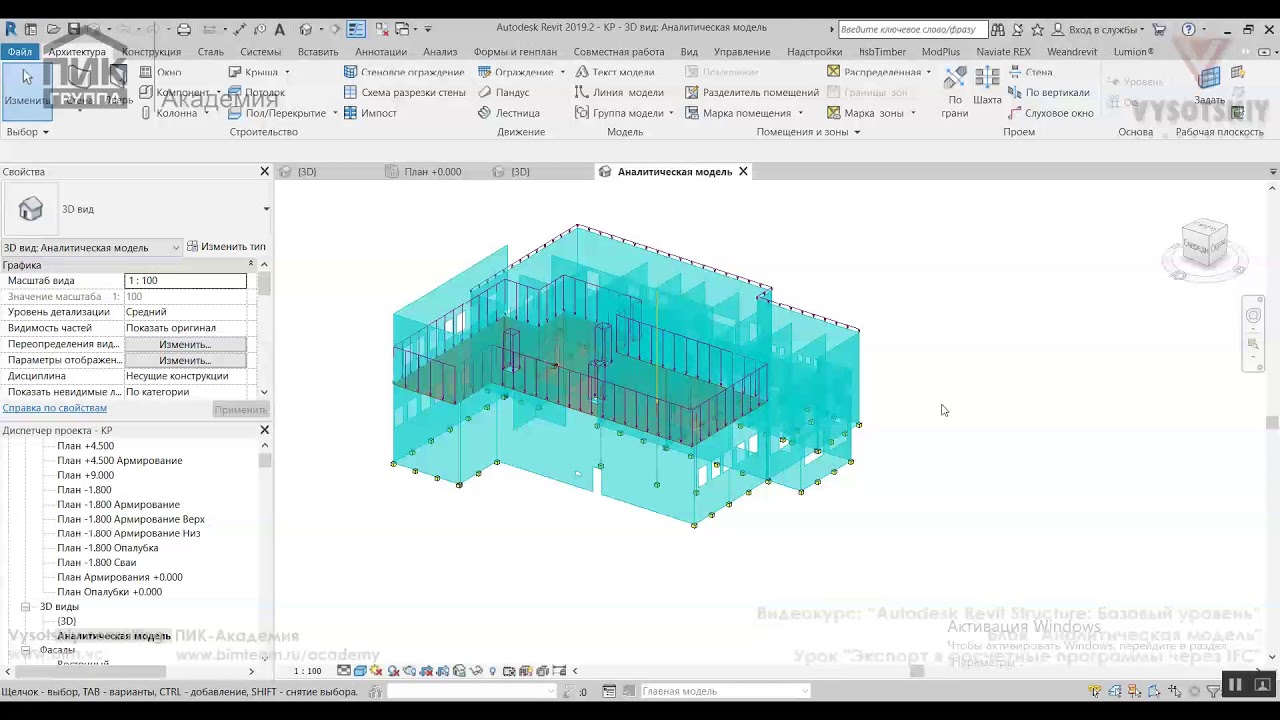Click the Help question mark icon

point(1188,30)
